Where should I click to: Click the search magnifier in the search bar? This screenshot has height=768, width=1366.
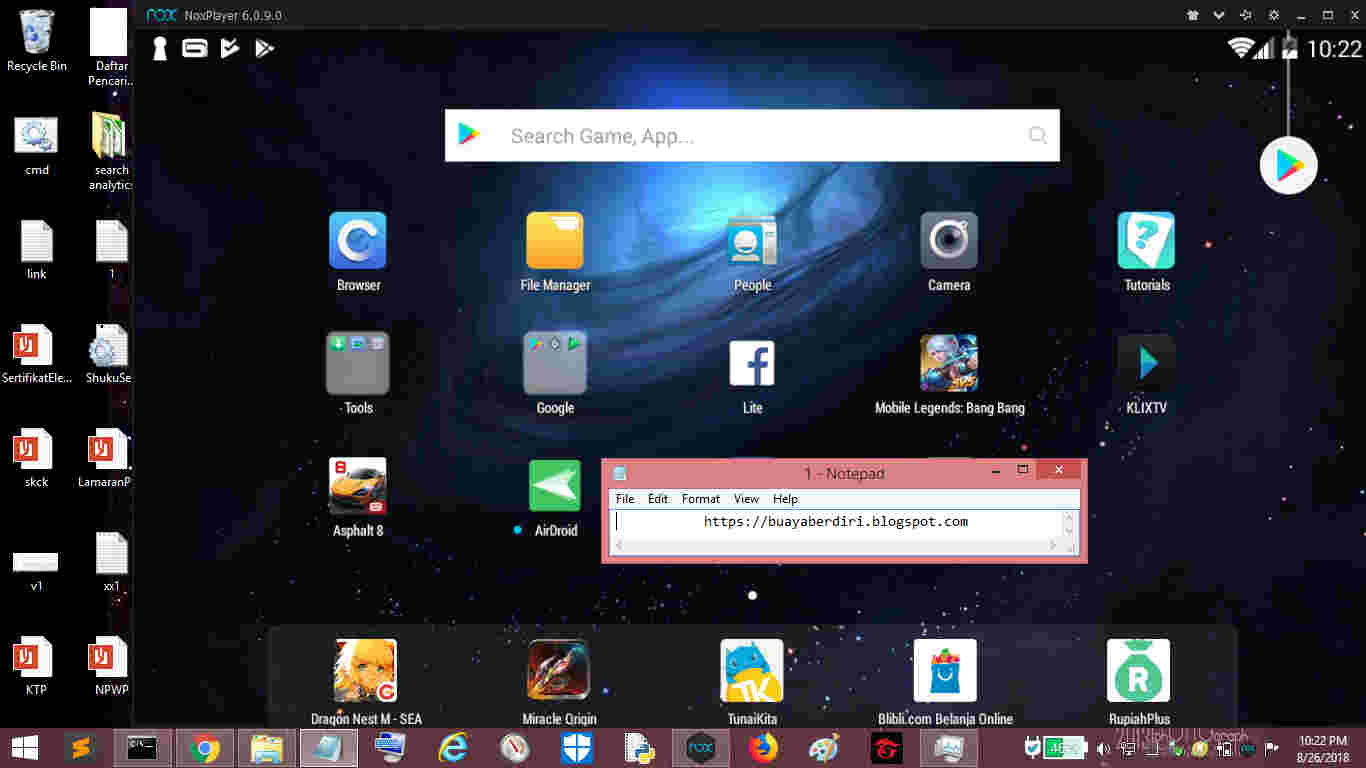tap(1038, 136)
